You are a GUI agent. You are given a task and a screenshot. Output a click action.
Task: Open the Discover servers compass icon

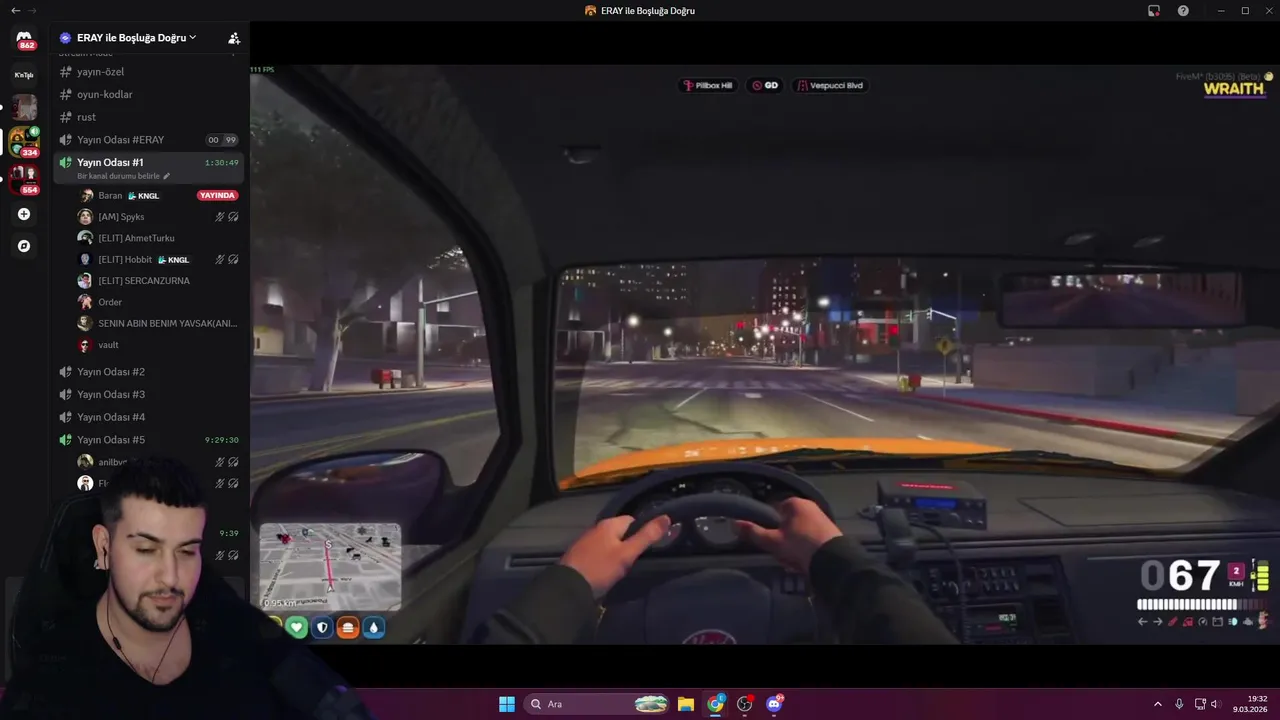(x=24, y=246)
